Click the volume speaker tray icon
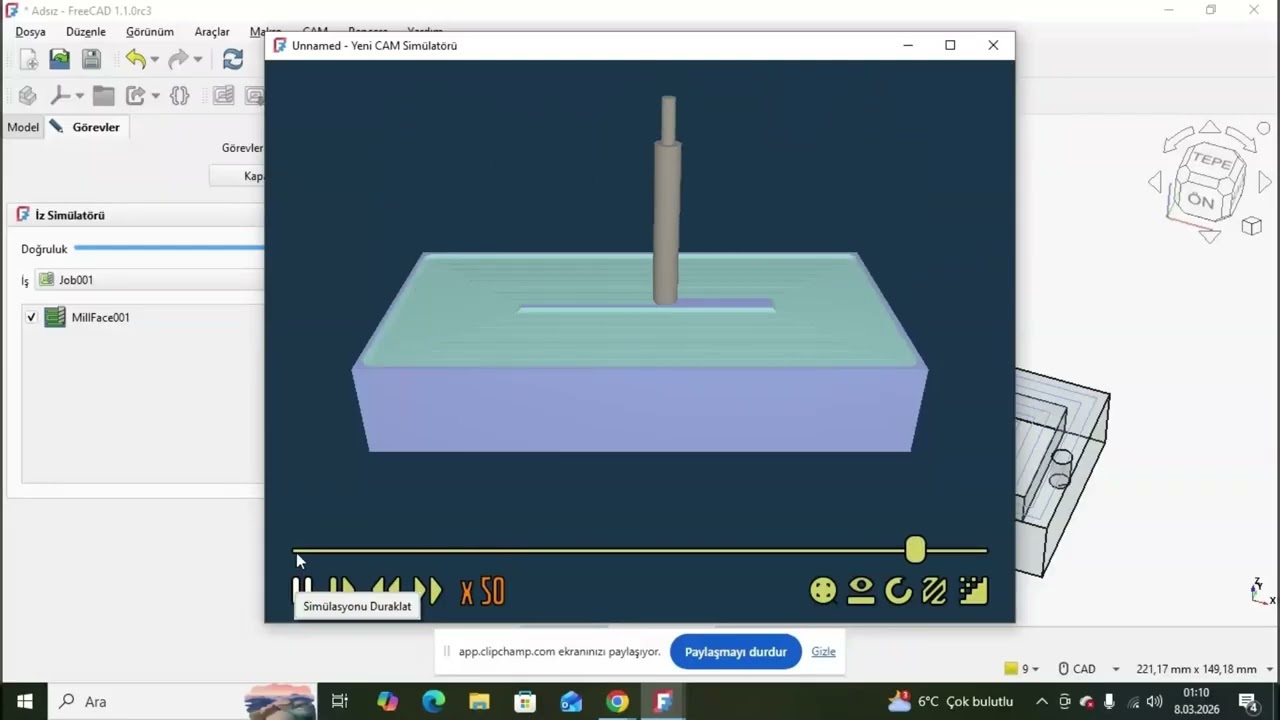The image size is (1280, 720). (x=1154, y=701)
